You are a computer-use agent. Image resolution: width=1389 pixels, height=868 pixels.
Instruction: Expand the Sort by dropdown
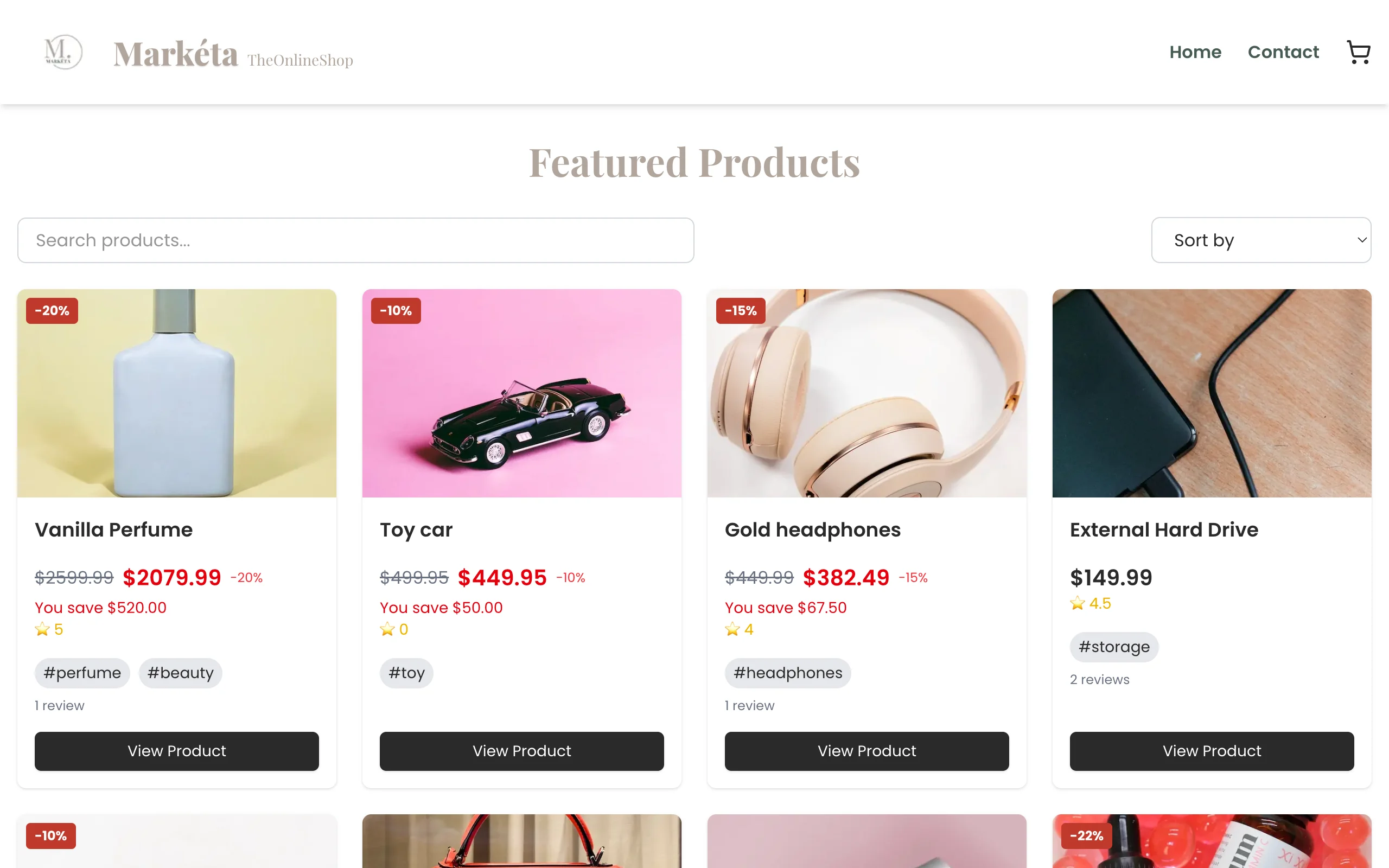1260,240
